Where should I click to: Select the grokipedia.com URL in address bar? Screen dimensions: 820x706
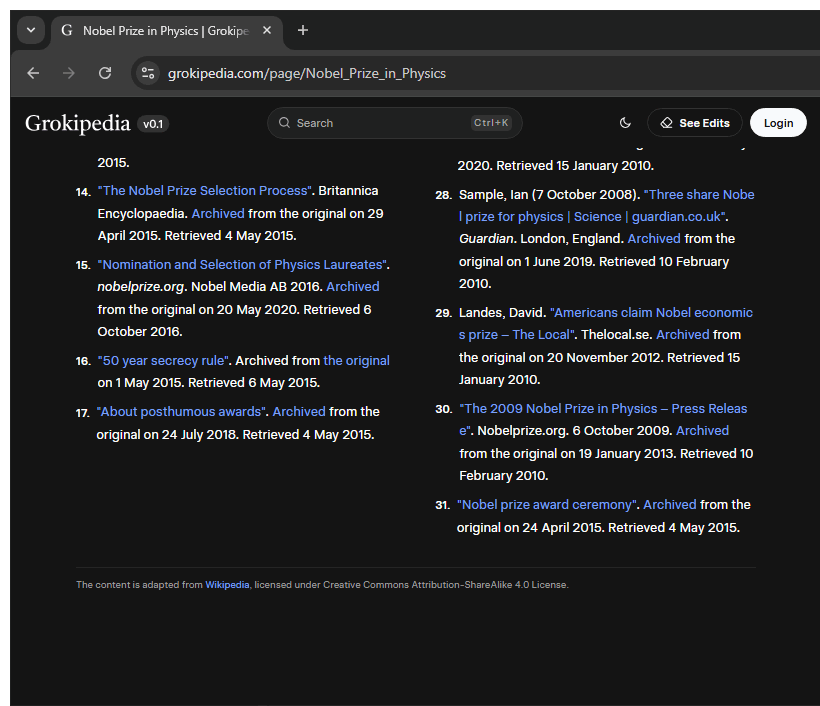point(306,73)
